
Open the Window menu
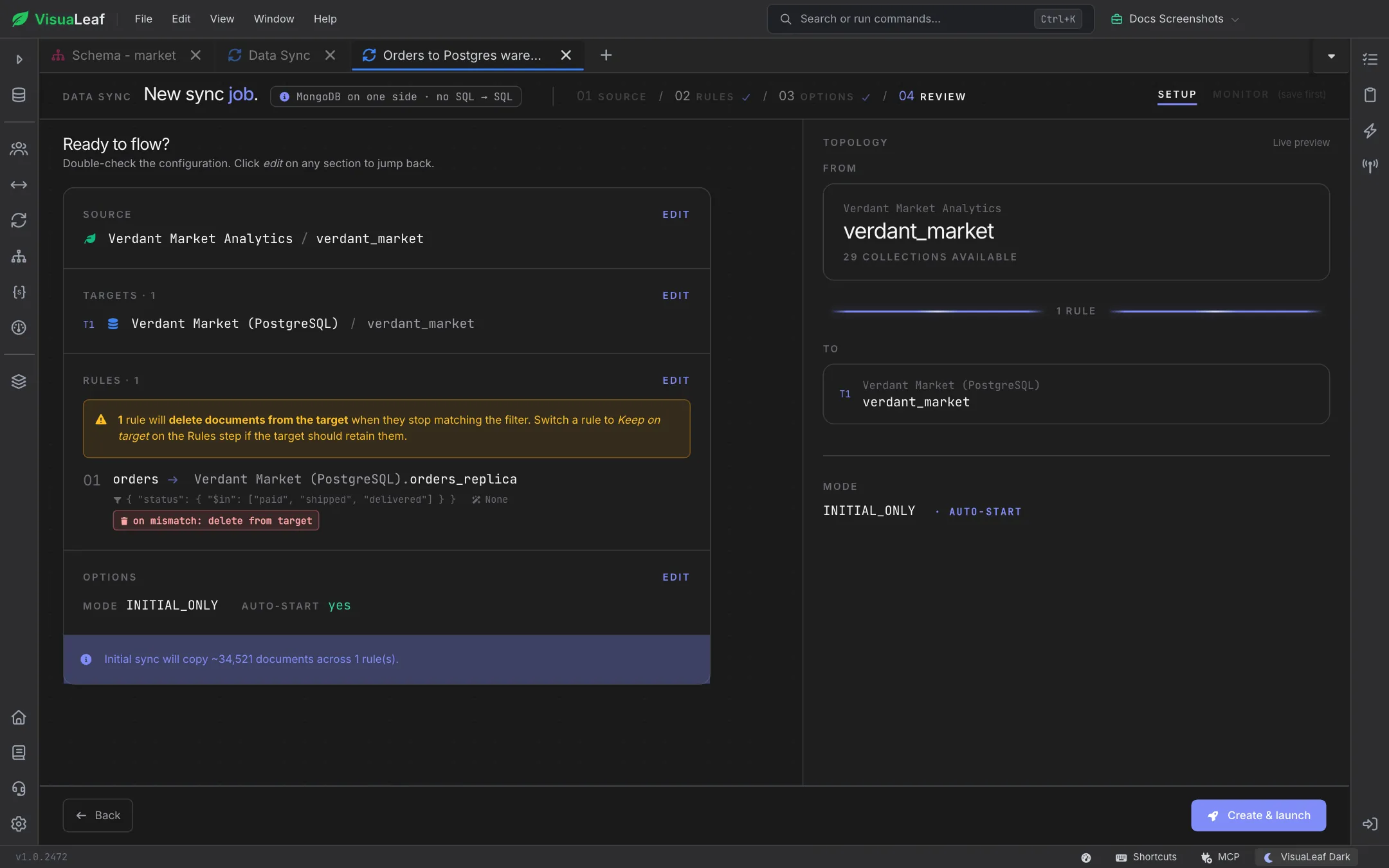pos(273,19)
